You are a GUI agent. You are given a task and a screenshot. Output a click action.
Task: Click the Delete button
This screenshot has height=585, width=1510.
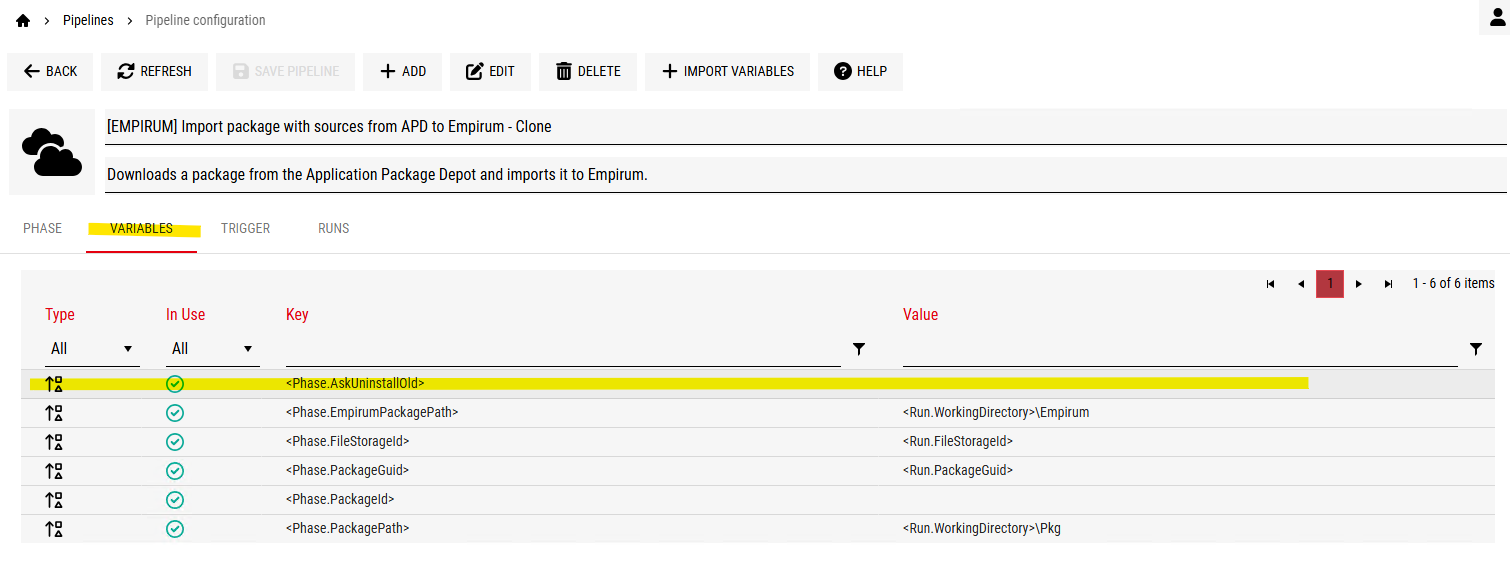tap(588, 72)
